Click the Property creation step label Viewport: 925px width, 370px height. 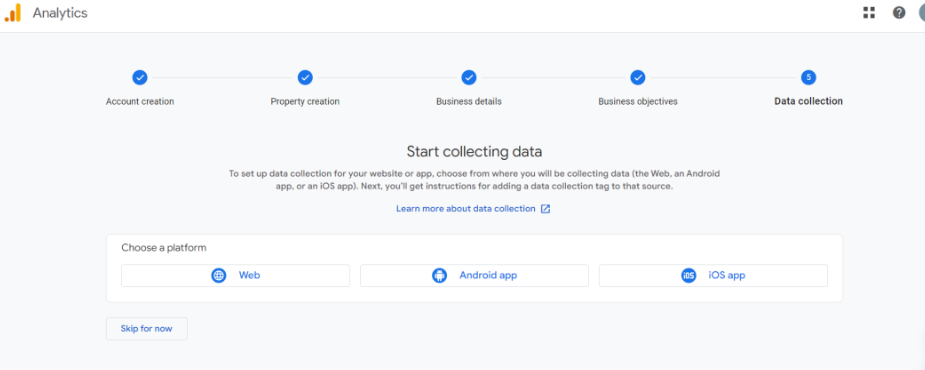coord(305,101)
